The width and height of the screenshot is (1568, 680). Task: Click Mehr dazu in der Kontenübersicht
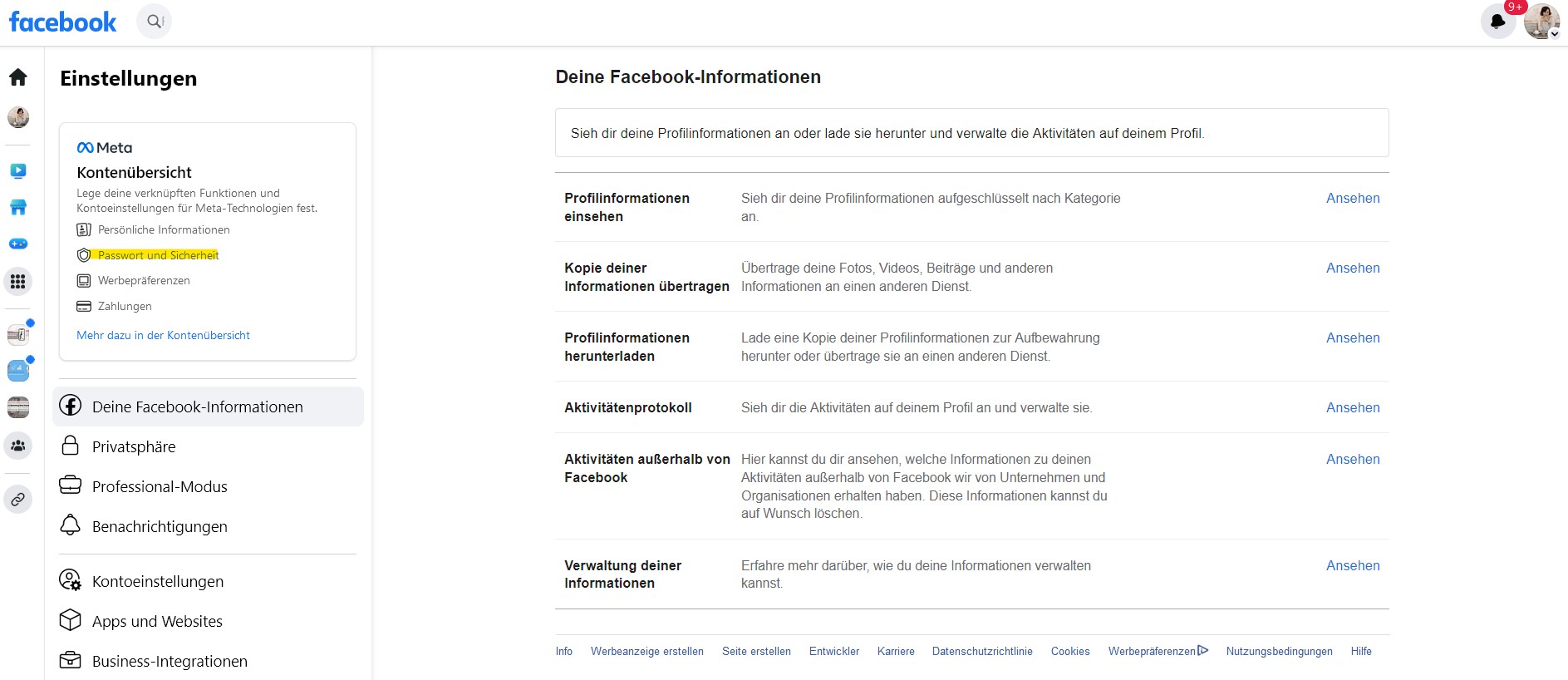click(163, 335)
